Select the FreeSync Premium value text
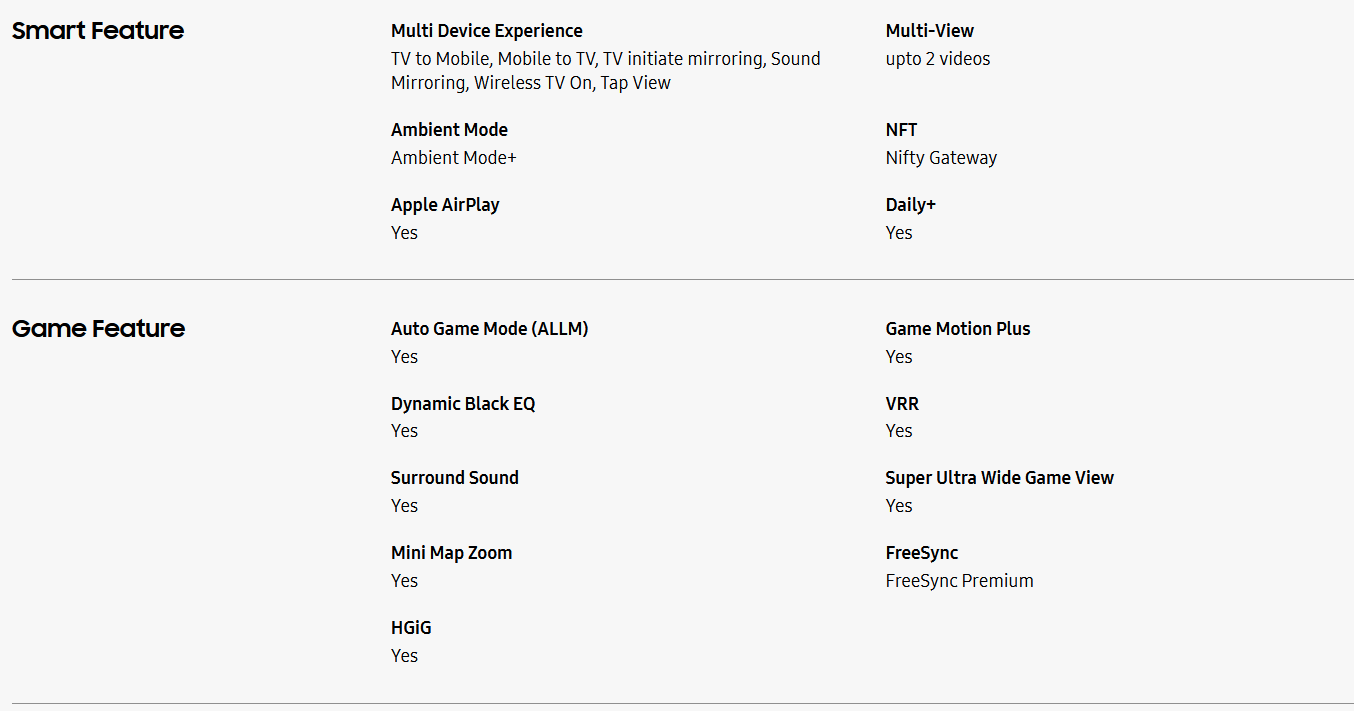Viewport: 1354px width, 711px height. point(959,581)
